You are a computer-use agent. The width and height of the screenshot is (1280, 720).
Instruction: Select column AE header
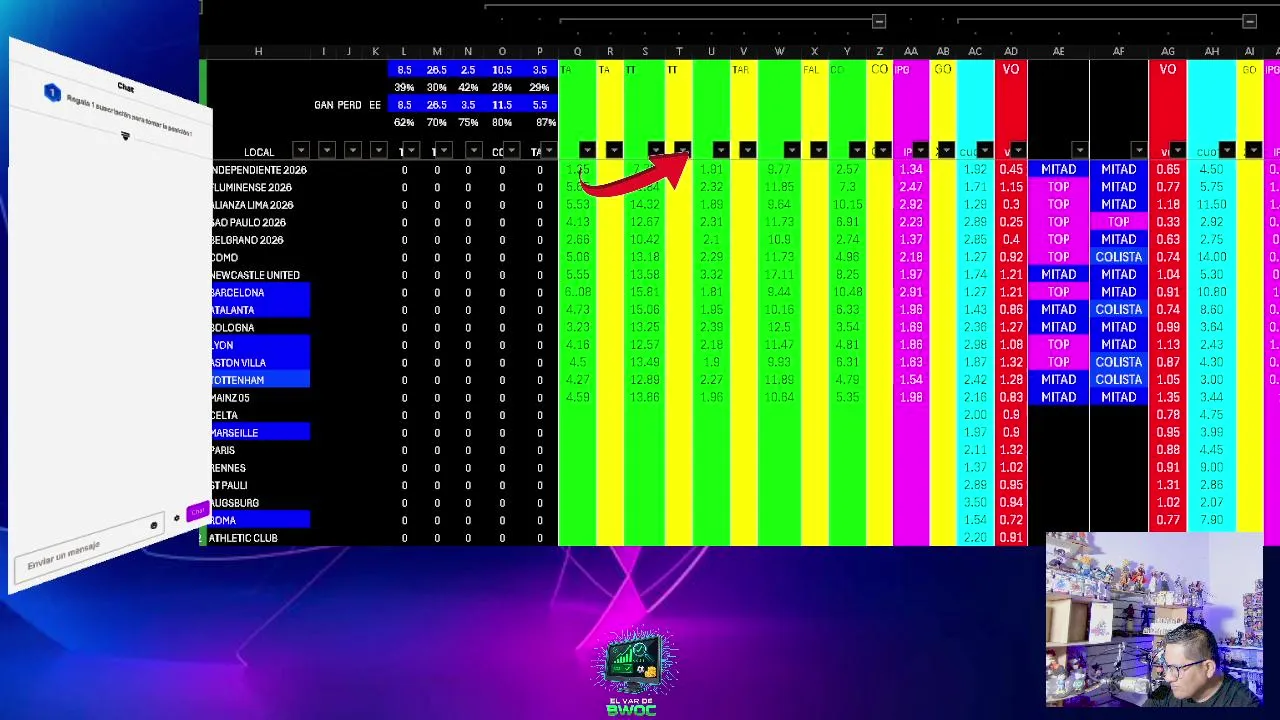(1058, 52)
